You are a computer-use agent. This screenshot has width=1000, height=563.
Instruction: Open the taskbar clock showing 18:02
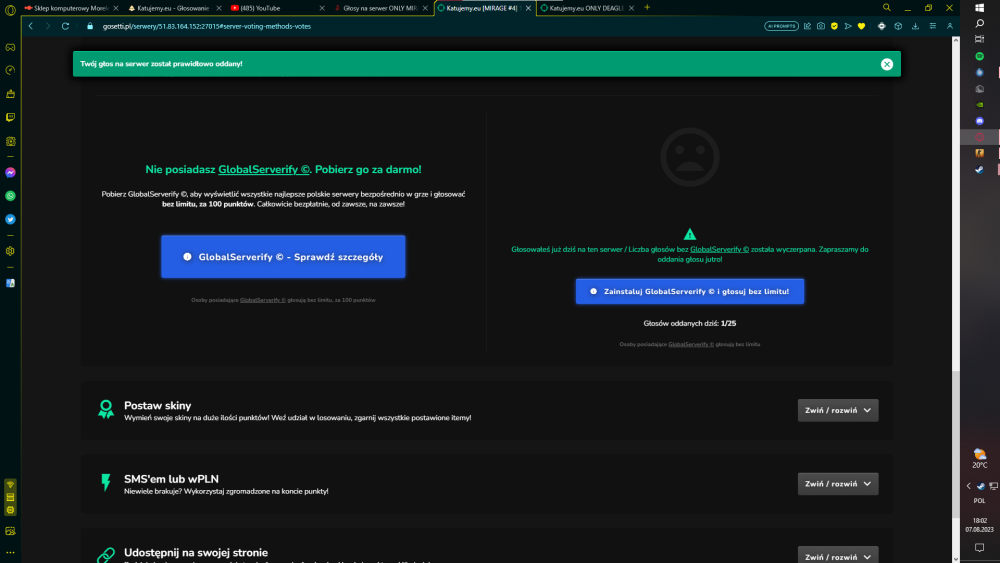coord(980,525)
